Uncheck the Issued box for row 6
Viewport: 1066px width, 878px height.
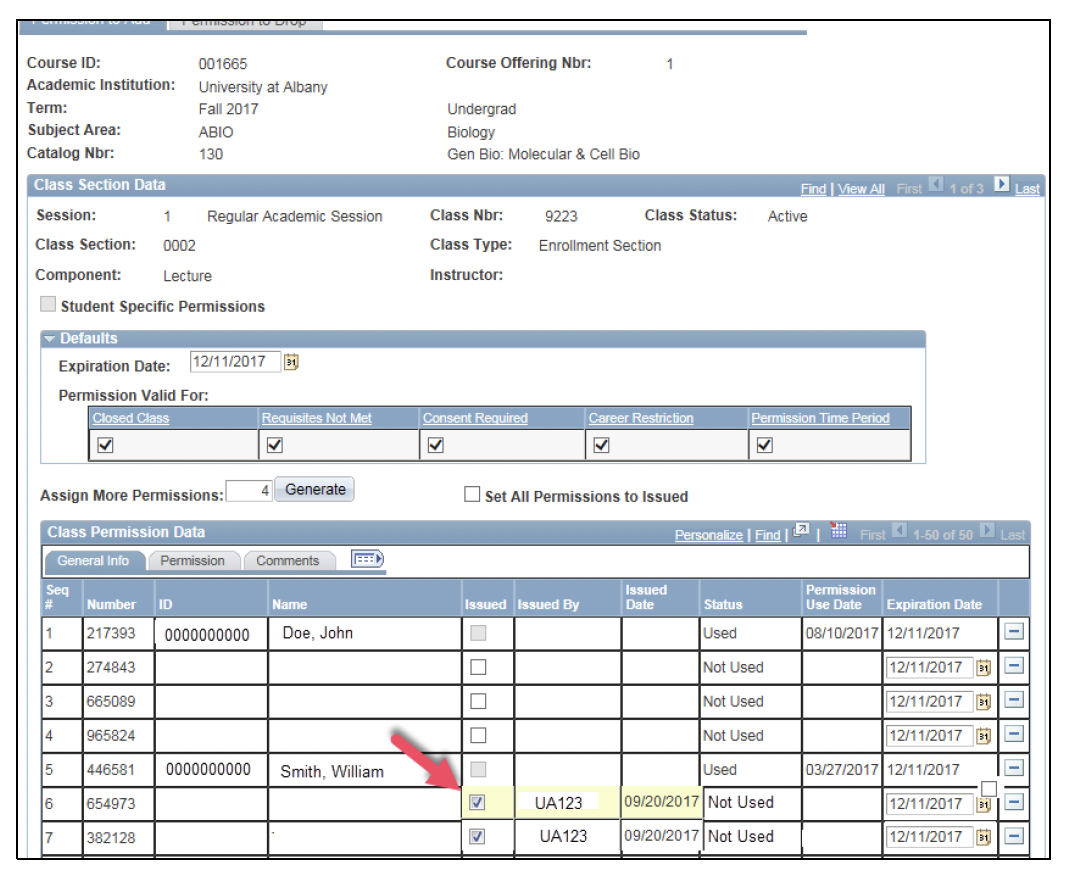pos(478,802)
